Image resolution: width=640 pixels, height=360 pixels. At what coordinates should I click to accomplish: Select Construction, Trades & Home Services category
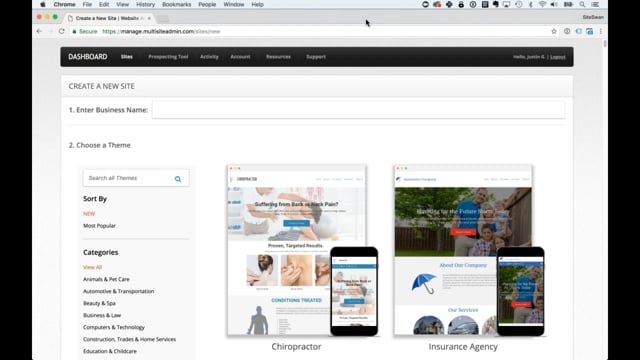click(129, 340)
